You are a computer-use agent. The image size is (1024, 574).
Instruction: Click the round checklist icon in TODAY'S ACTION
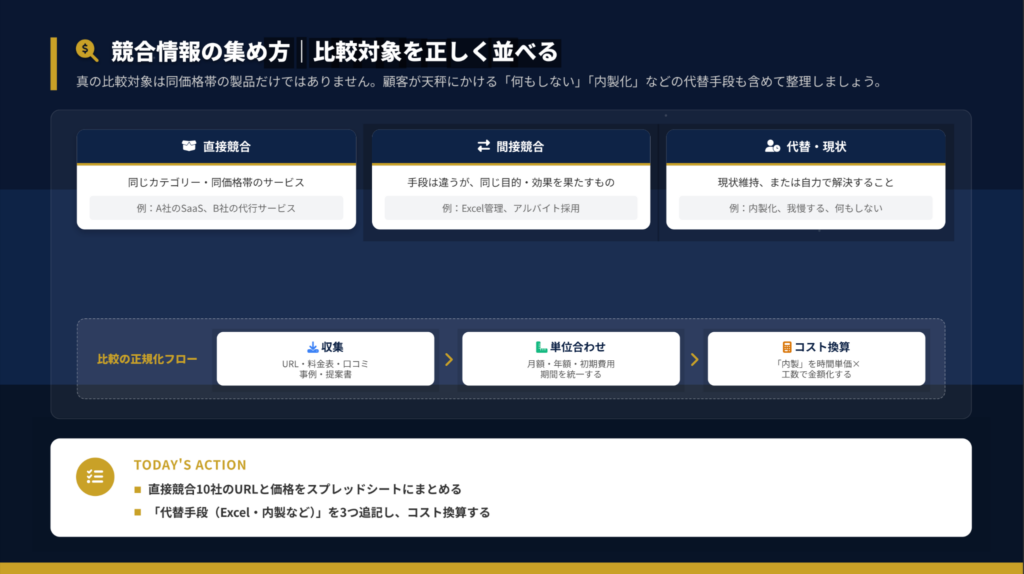coord(95,476)
